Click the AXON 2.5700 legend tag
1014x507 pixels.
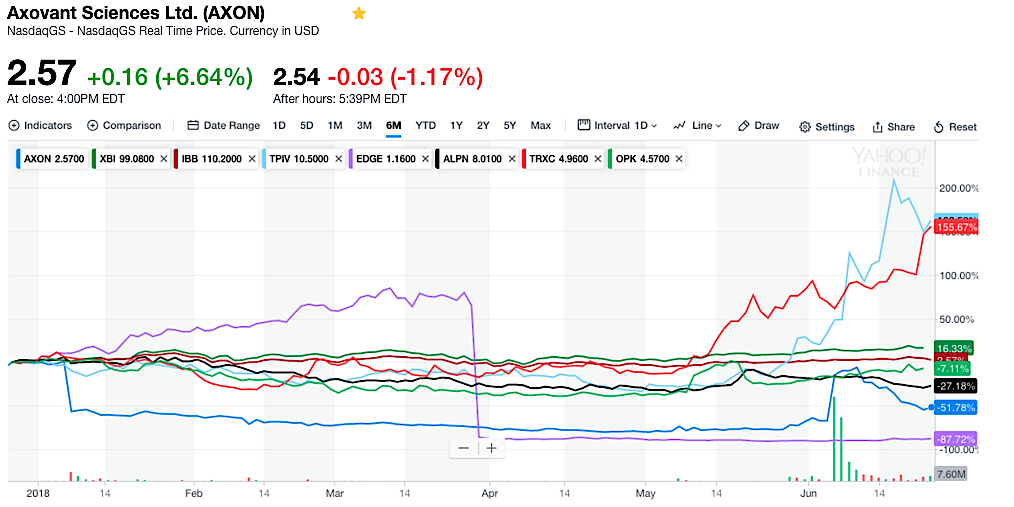(51, 158)
